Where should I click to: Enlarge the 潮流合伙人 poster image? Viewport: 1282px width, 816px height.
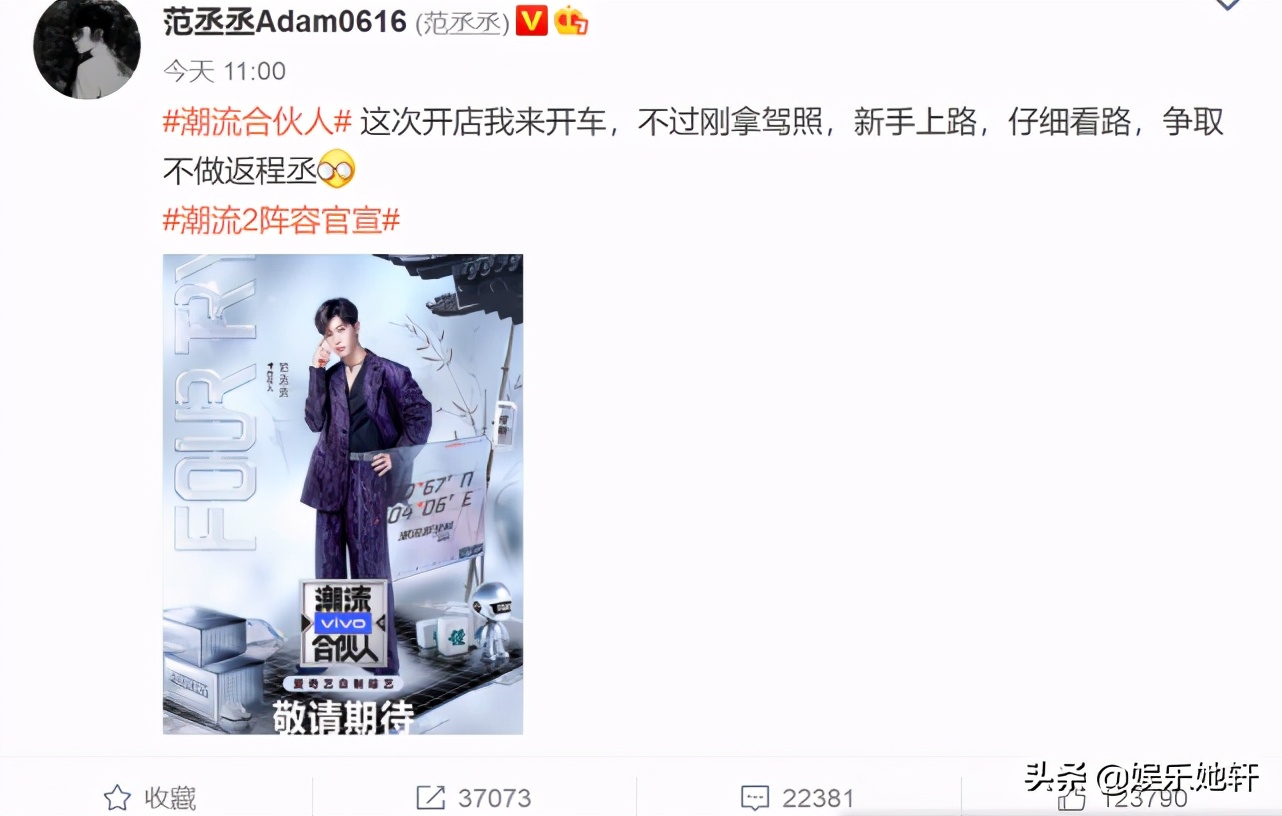pyautogui.click(x=343, y=494)
